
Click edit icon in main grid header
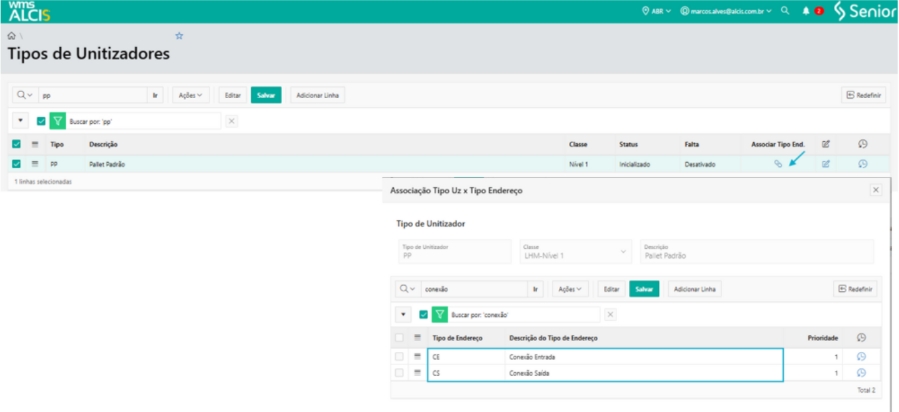826,144
